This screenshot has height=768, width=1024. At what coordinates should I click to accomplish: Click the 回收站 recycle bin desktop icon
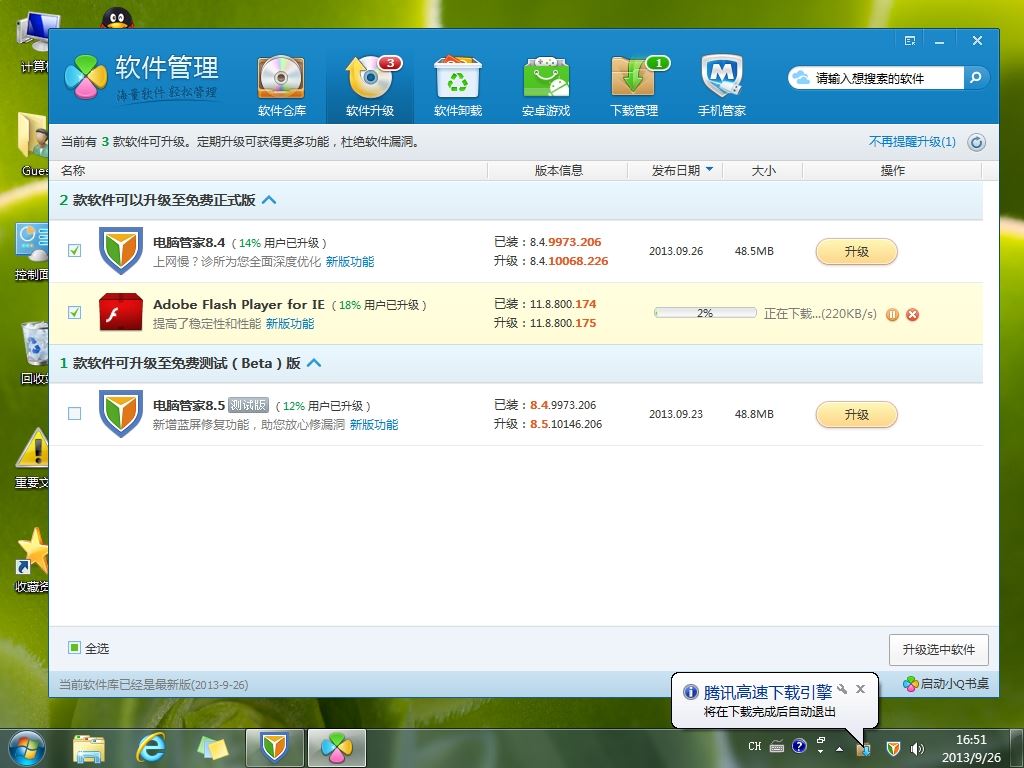[x=34, y=353]
